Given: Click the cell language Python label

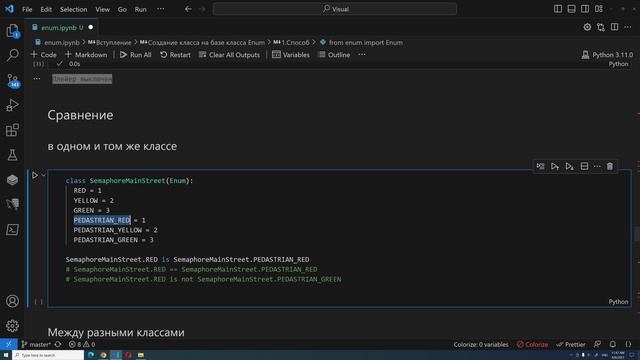Looking at the screenshot, I should (x=618, y=302).
